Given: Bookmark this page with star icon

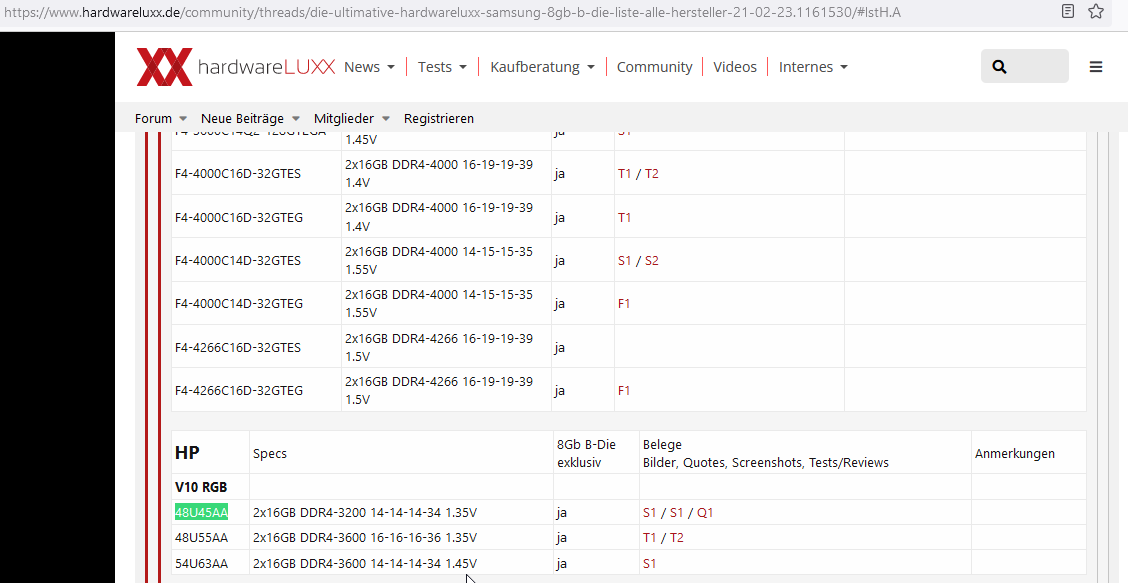Looking at the screenshot, I should tap(1096, 11).
